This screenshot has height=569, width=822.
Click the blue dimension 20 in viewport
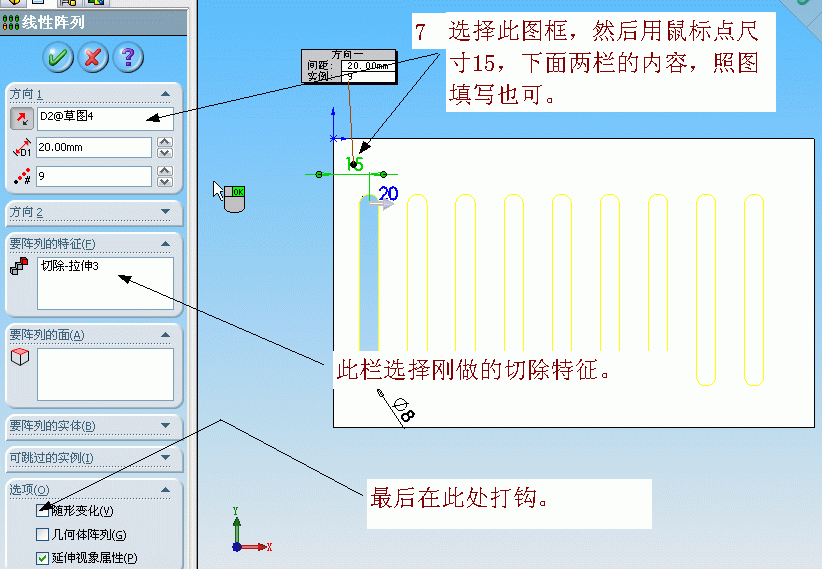coord(388,194)
